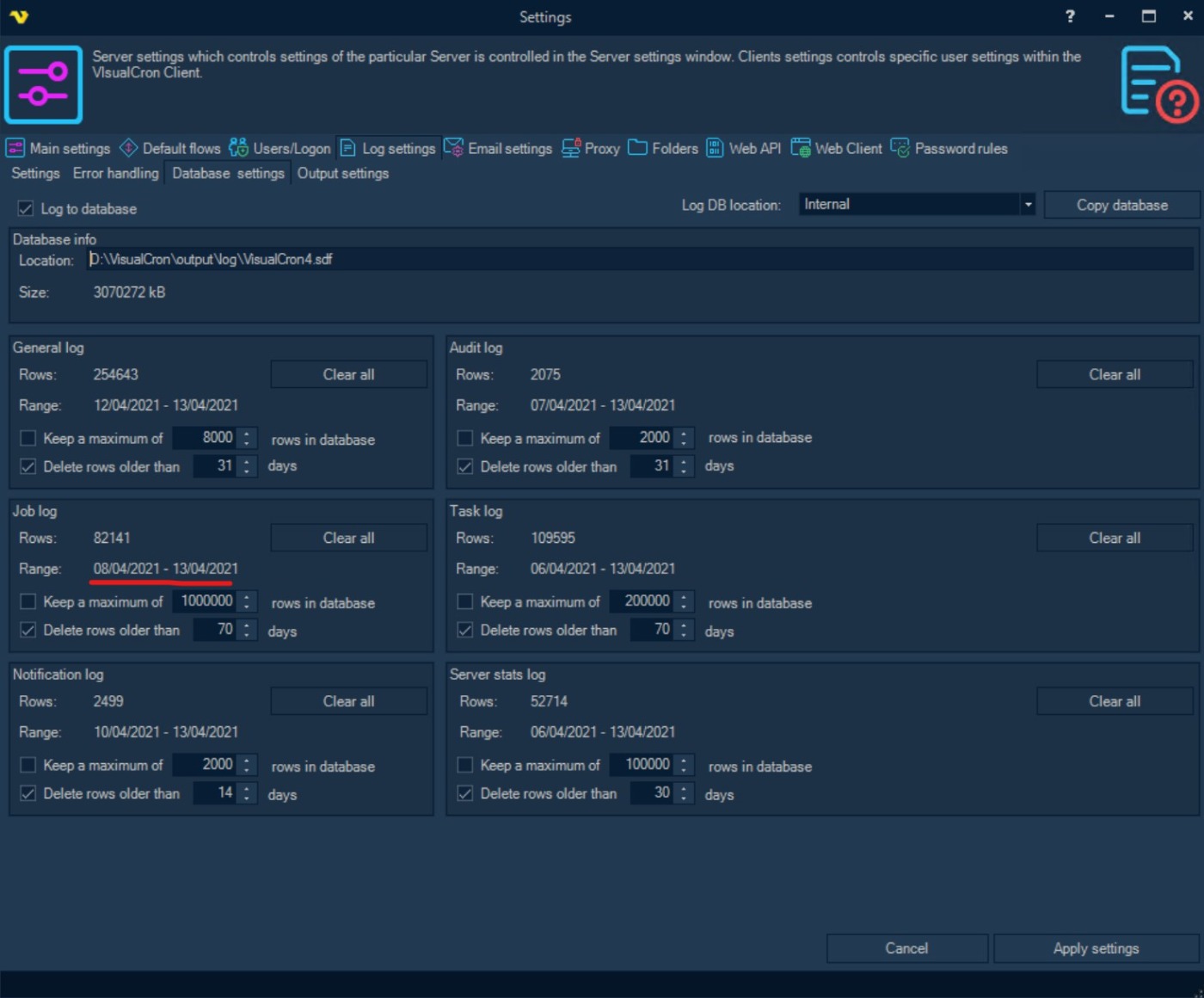1204x998 pixels.
Task: Click Clear all in Audit log
Action: tap(1114, 375)
